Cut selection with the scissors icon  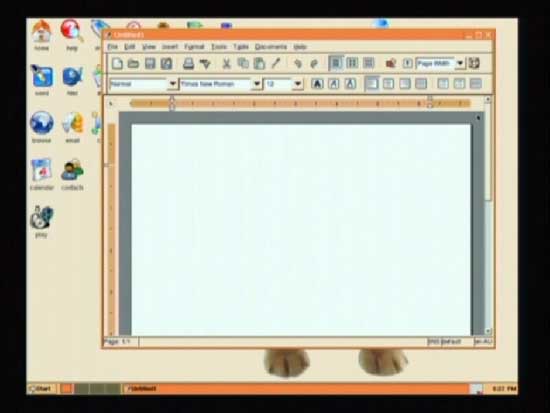(x=227, y=64)
